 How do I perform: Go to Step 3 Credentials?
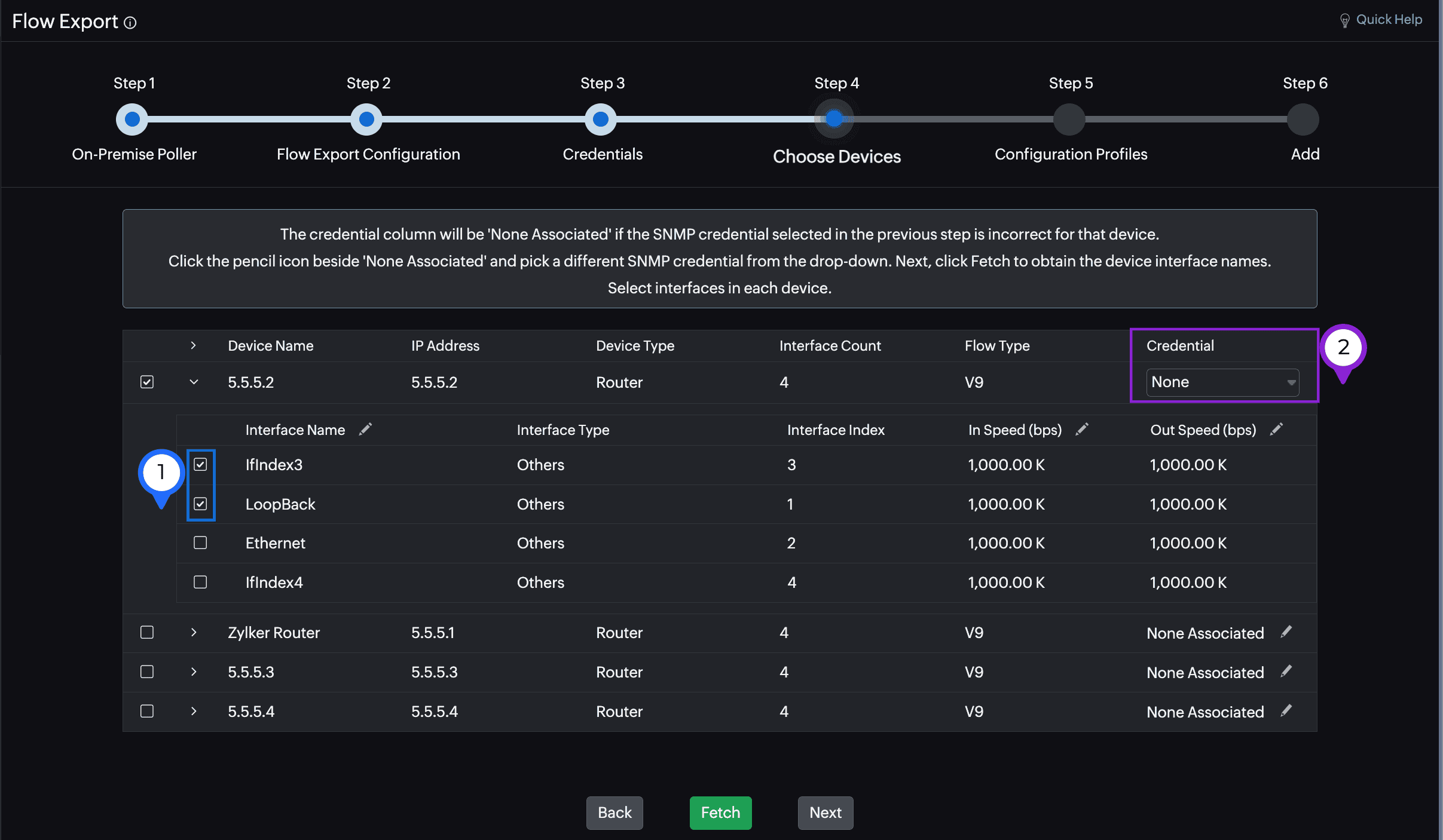point(601,119)
